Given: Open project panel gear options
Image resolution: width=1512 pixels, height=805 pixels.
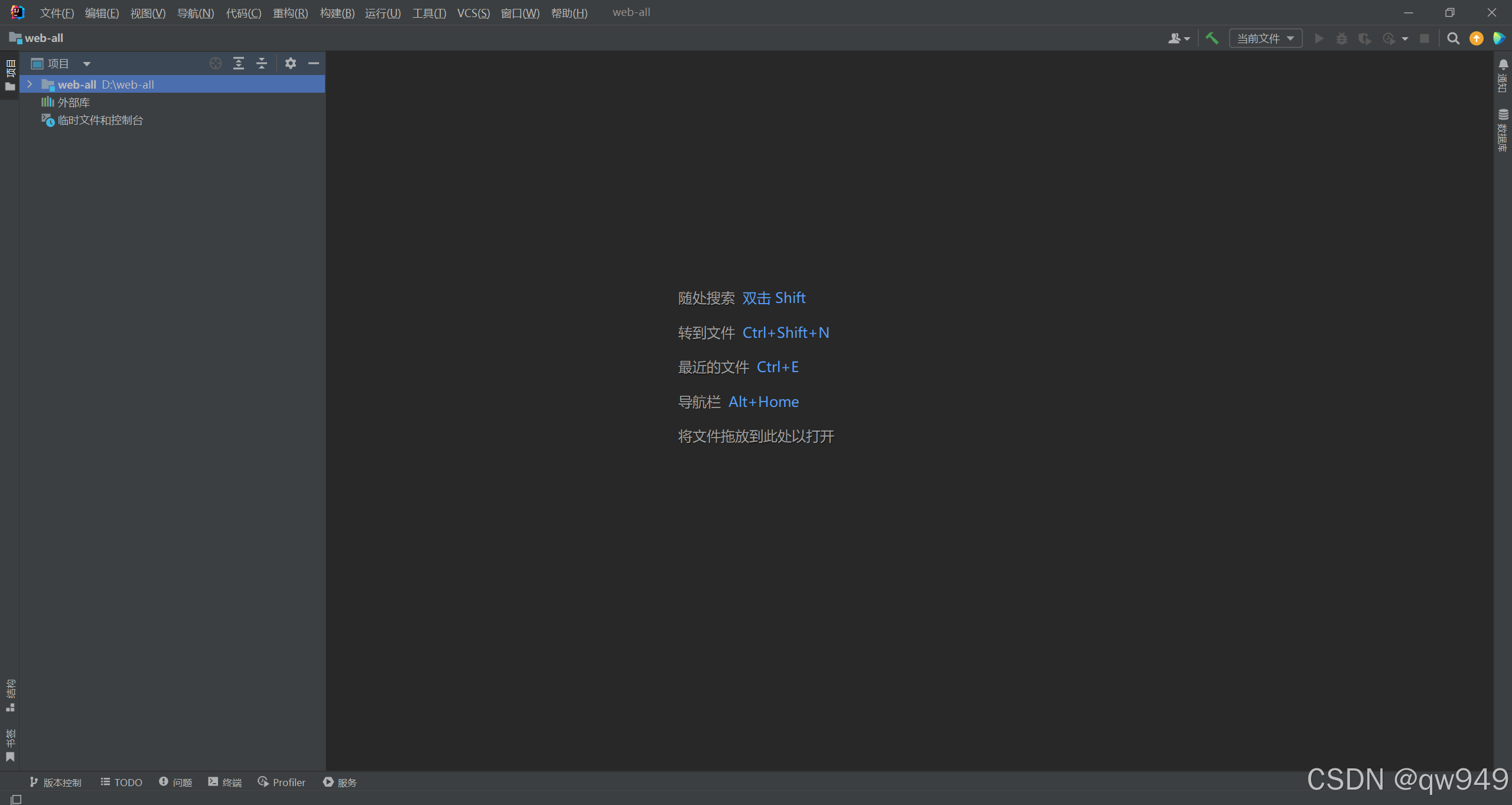Looking at the screenshot, I should tap(290, 63).
